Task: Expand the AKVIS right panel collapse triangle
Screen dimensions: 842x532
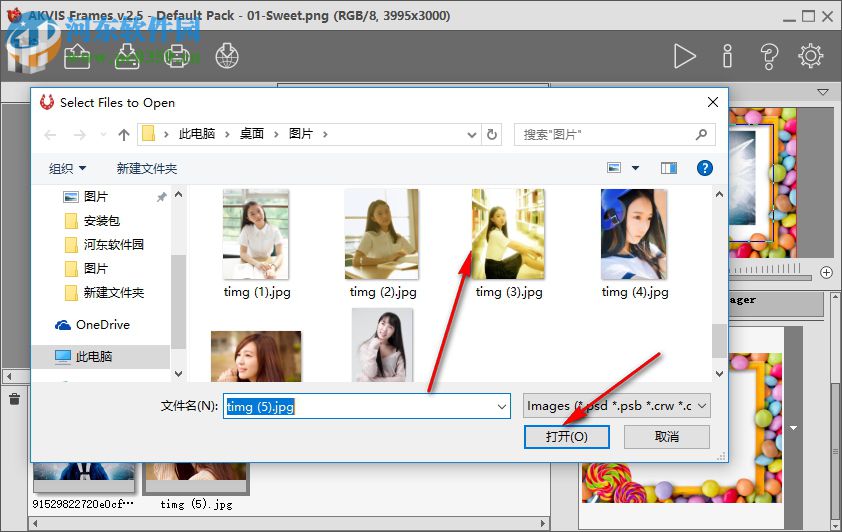Action: pos(823,92)
